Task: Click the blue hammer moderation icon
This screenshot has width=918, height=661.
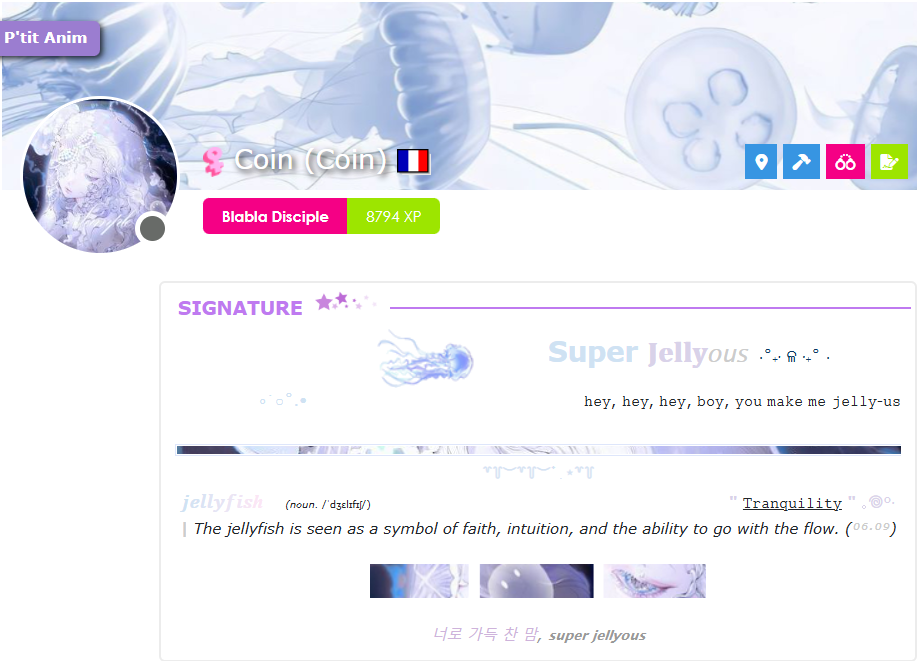Action: 801,162
